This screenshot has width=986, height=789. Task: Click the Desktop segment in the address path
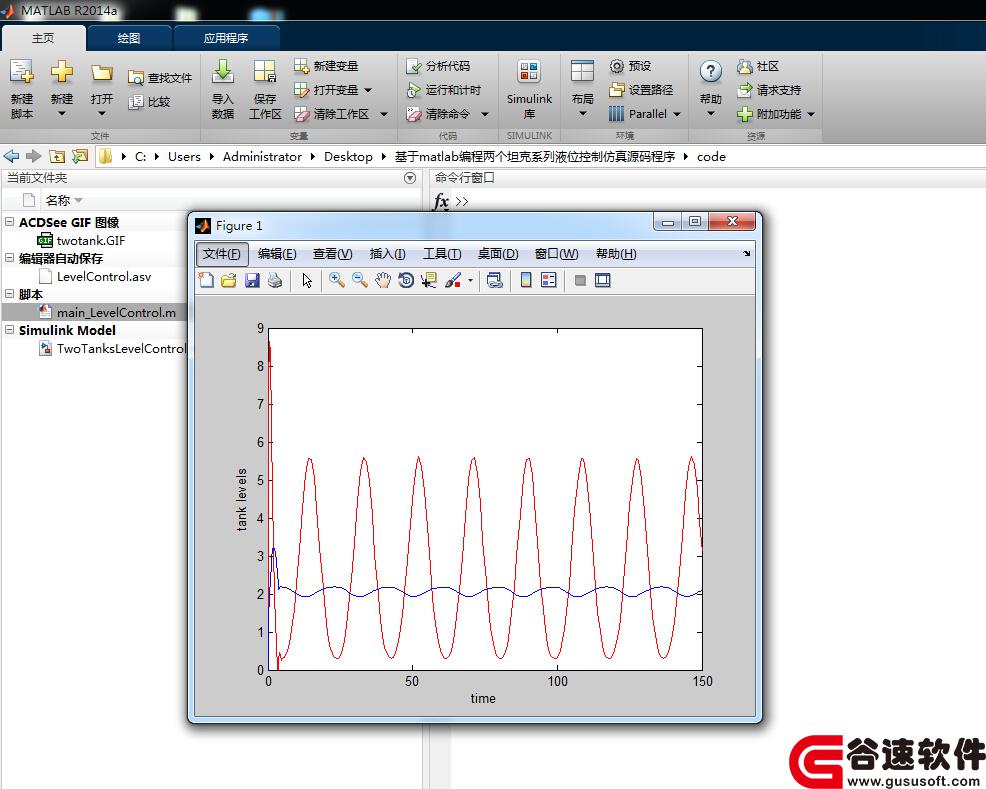(348, 157)
